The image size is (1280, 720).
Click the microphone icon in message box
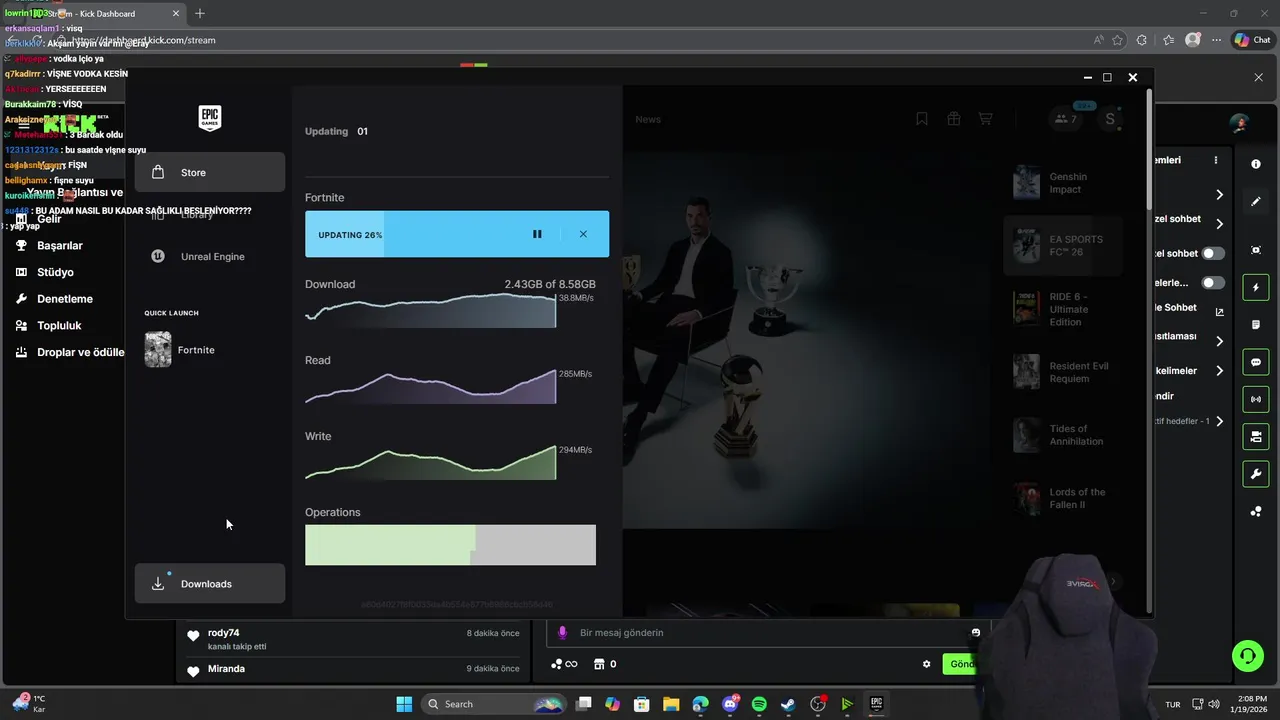point(562,632)
